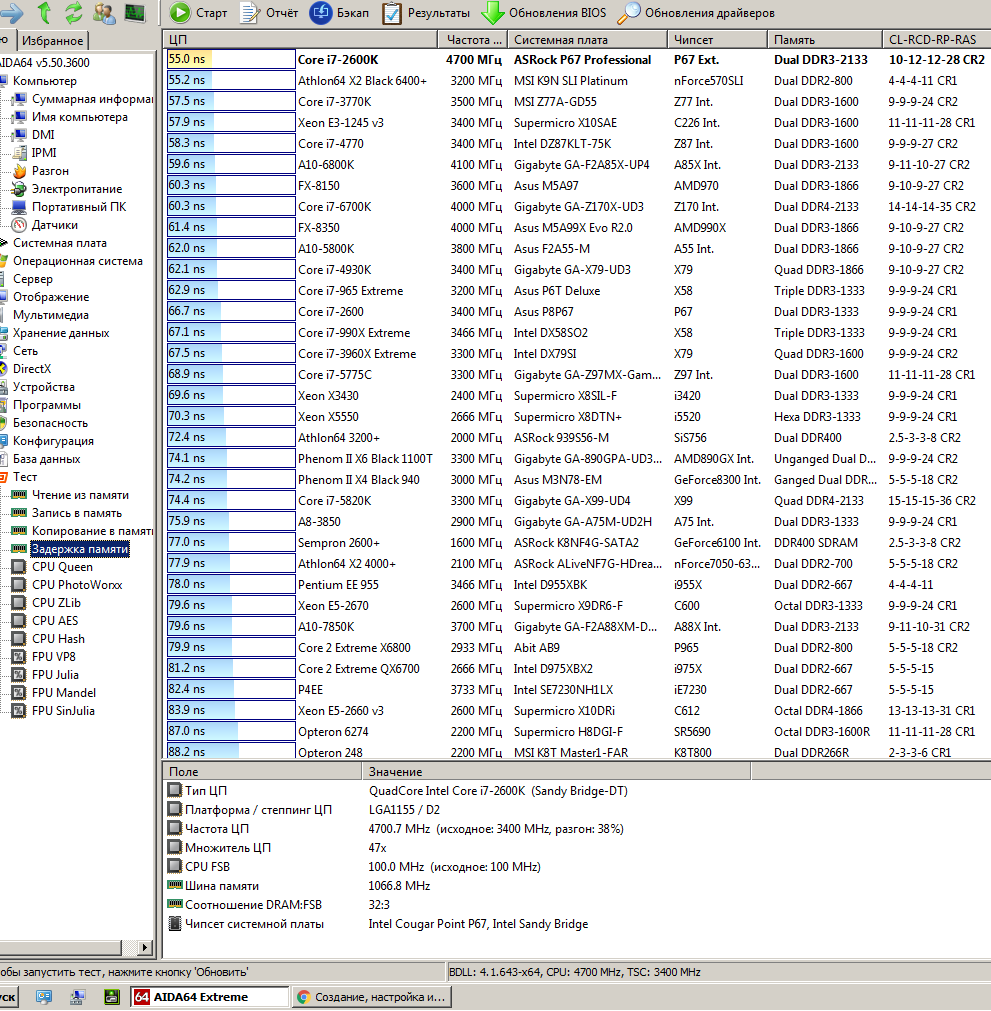Select Разгон with flame icon
Viewport: 991px width, 1011px height.
42,171
